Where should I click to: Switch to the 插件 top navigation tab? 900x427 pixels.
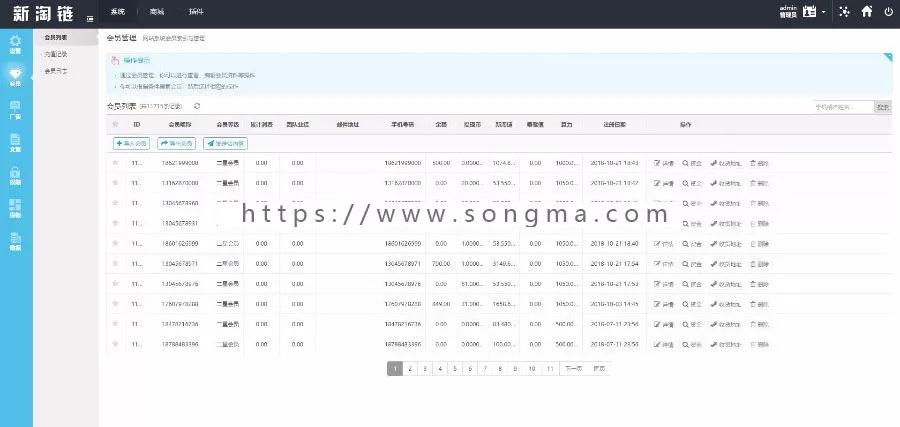click(196, 11)
